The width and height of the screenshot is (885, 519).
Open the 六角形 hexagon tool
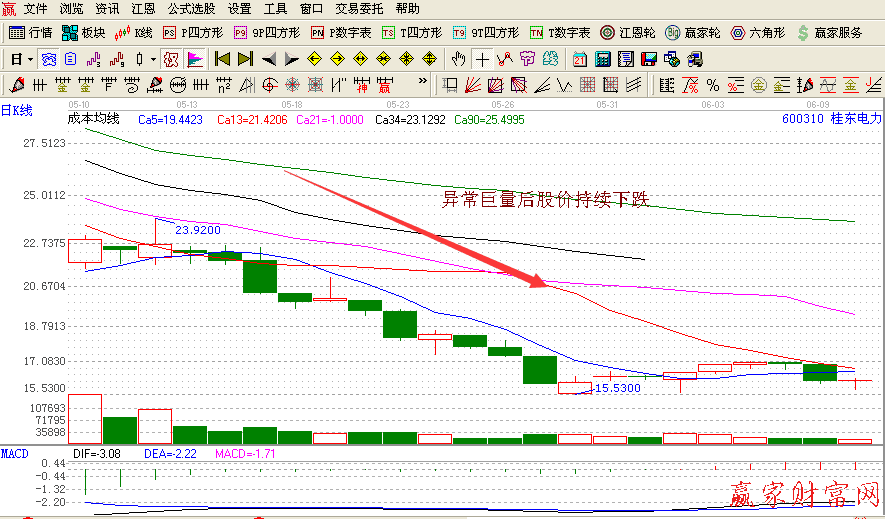(x=762, y=33)
